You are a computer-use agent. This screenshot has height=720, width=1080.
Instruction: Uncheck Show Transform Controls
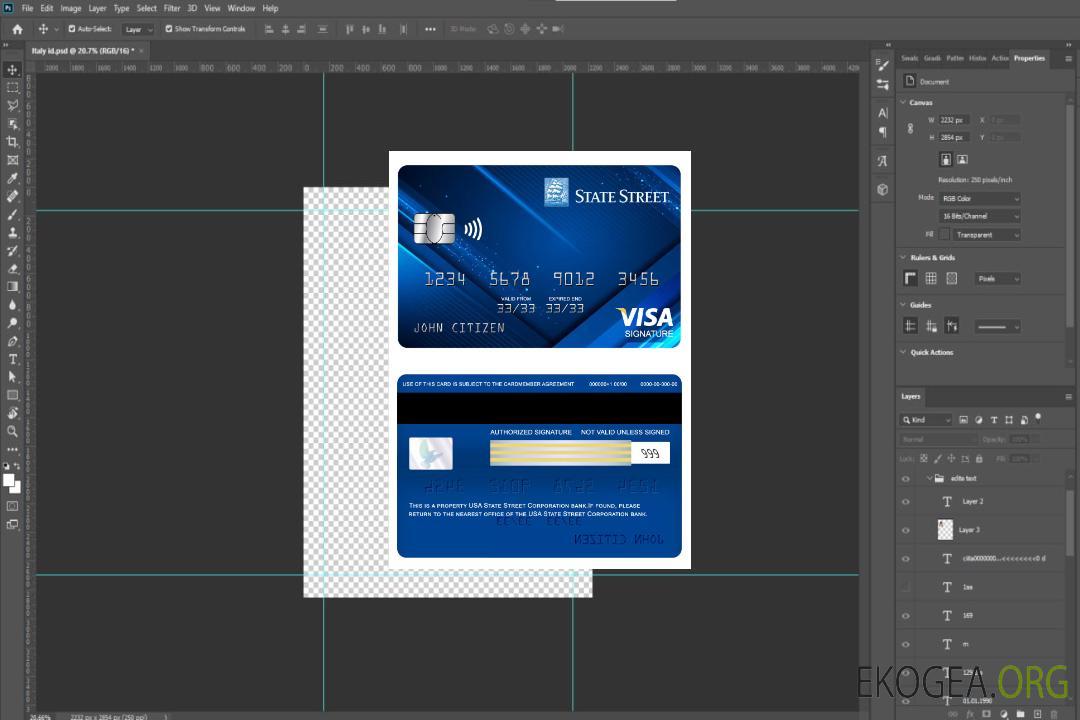point(169,29)
